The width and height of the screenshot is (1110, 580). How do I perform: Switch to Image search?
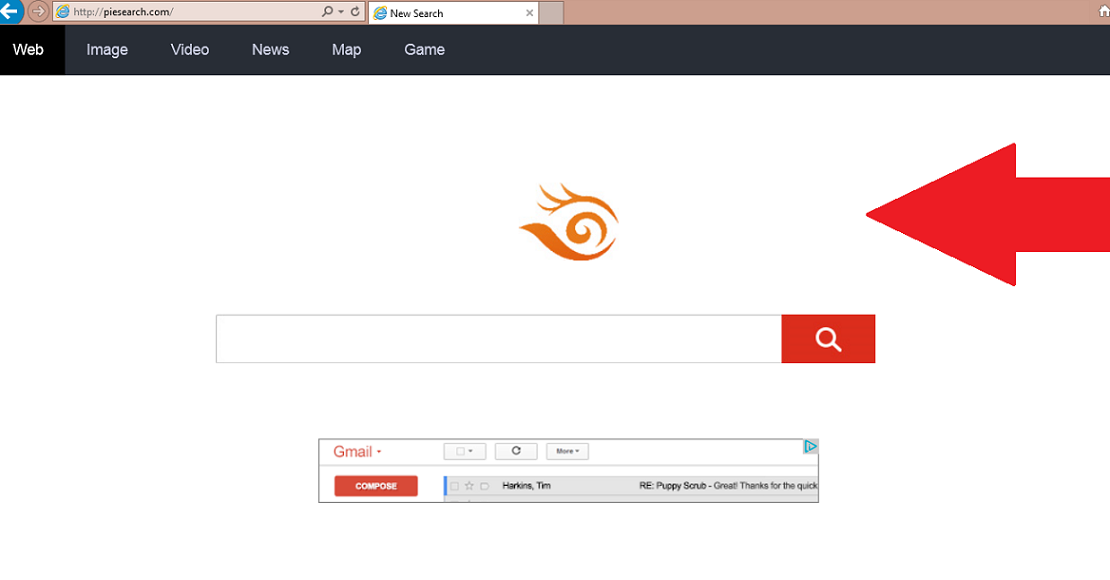(x=107, y=50)
